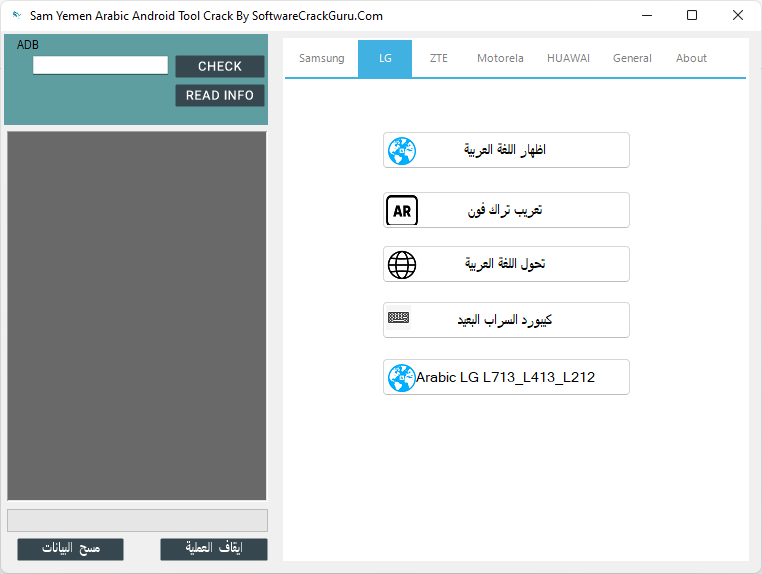The image size is (762, 574).
Task: Focus the ADB device input field
Action: click(100, 65)
